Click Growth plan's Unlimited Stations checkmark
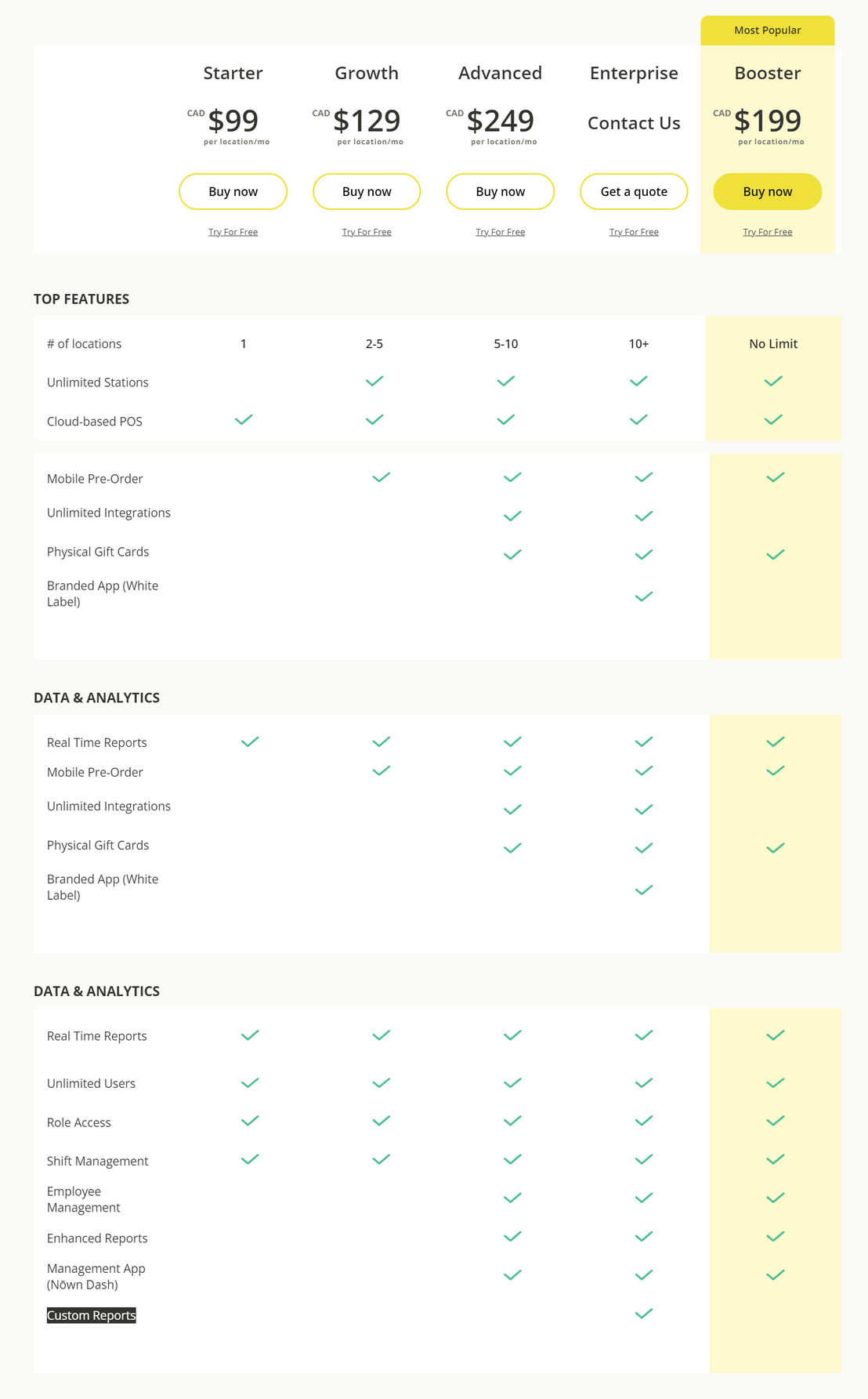The height and width of the screenshot is (1399, 868). click(x=374, y=381)
